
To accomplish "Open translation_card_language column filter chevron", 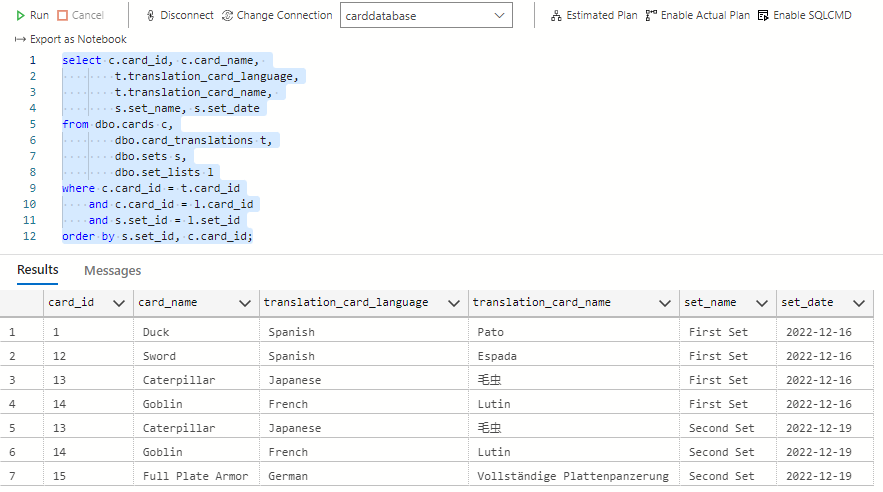I will tap(454, 303).
